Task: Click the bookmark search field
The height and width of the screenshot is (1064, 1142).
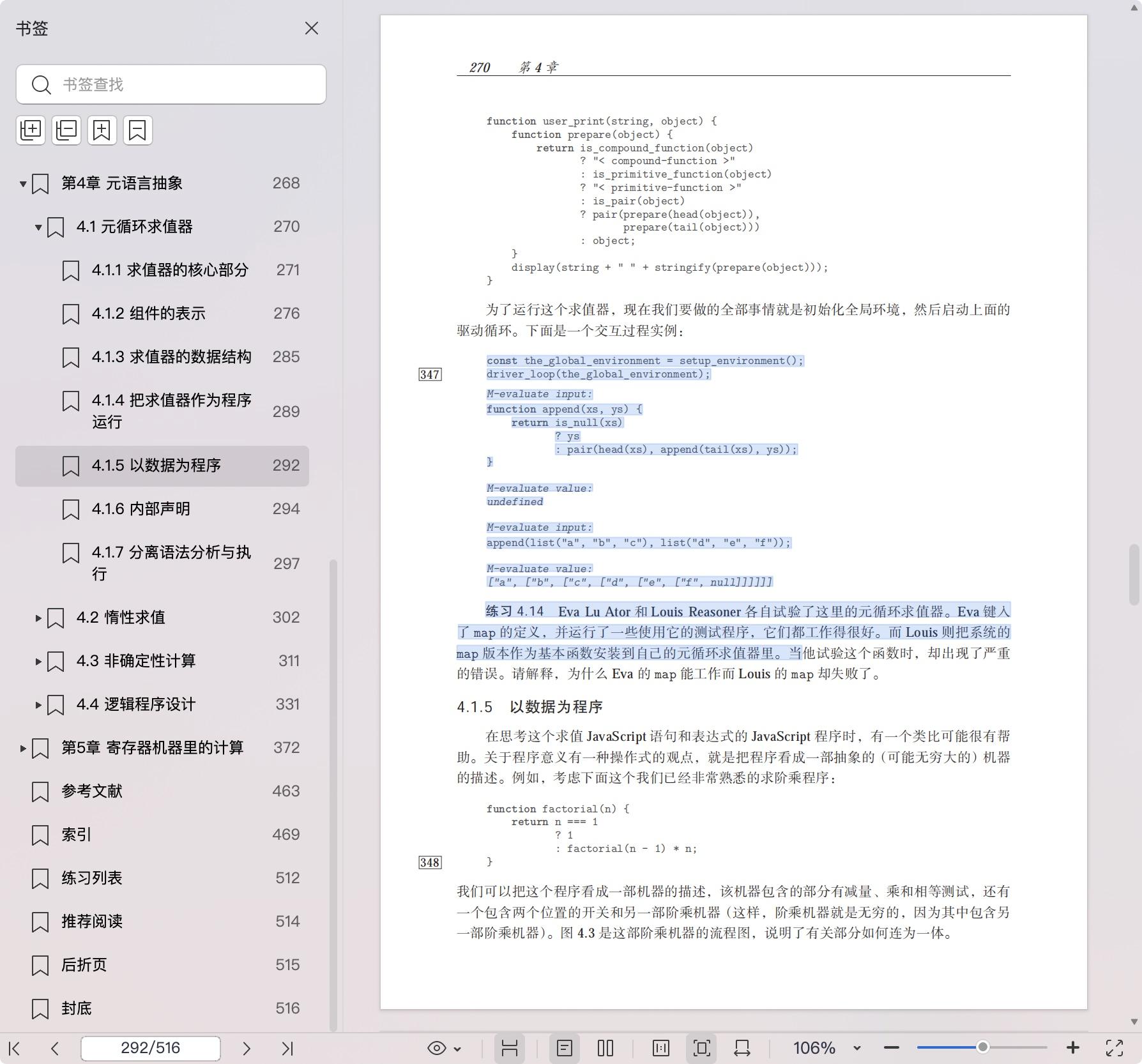Action: pos(171,84)
